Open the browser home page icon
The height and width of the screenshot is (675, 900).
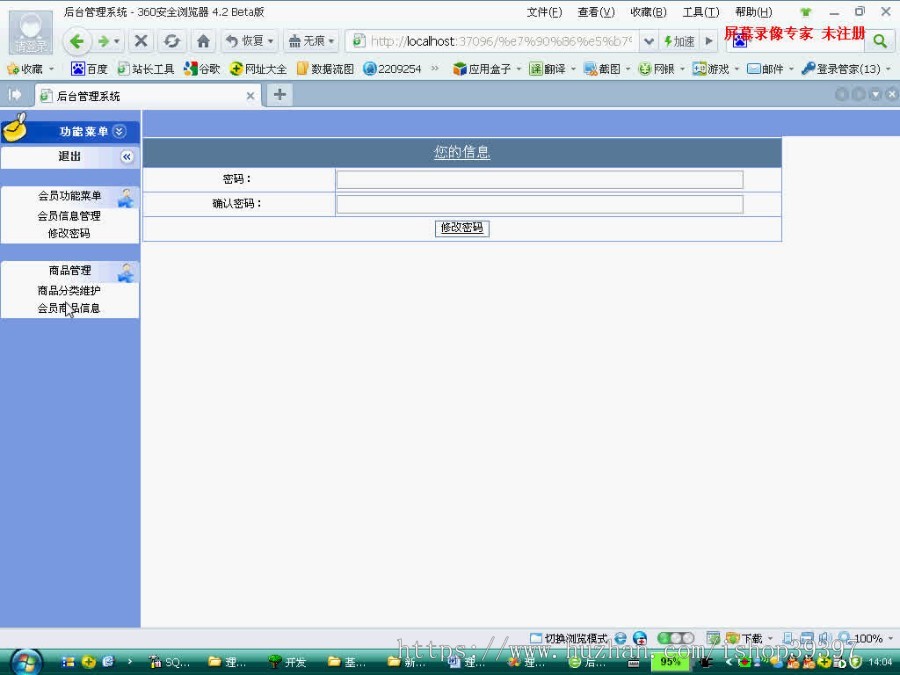coord(203,41)
